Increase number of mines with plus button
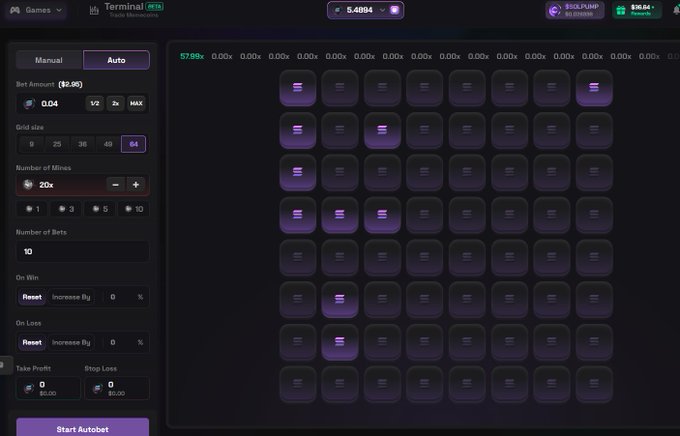Image resolution: width=680 pixels, height=436 pixels. coord(136,185)
